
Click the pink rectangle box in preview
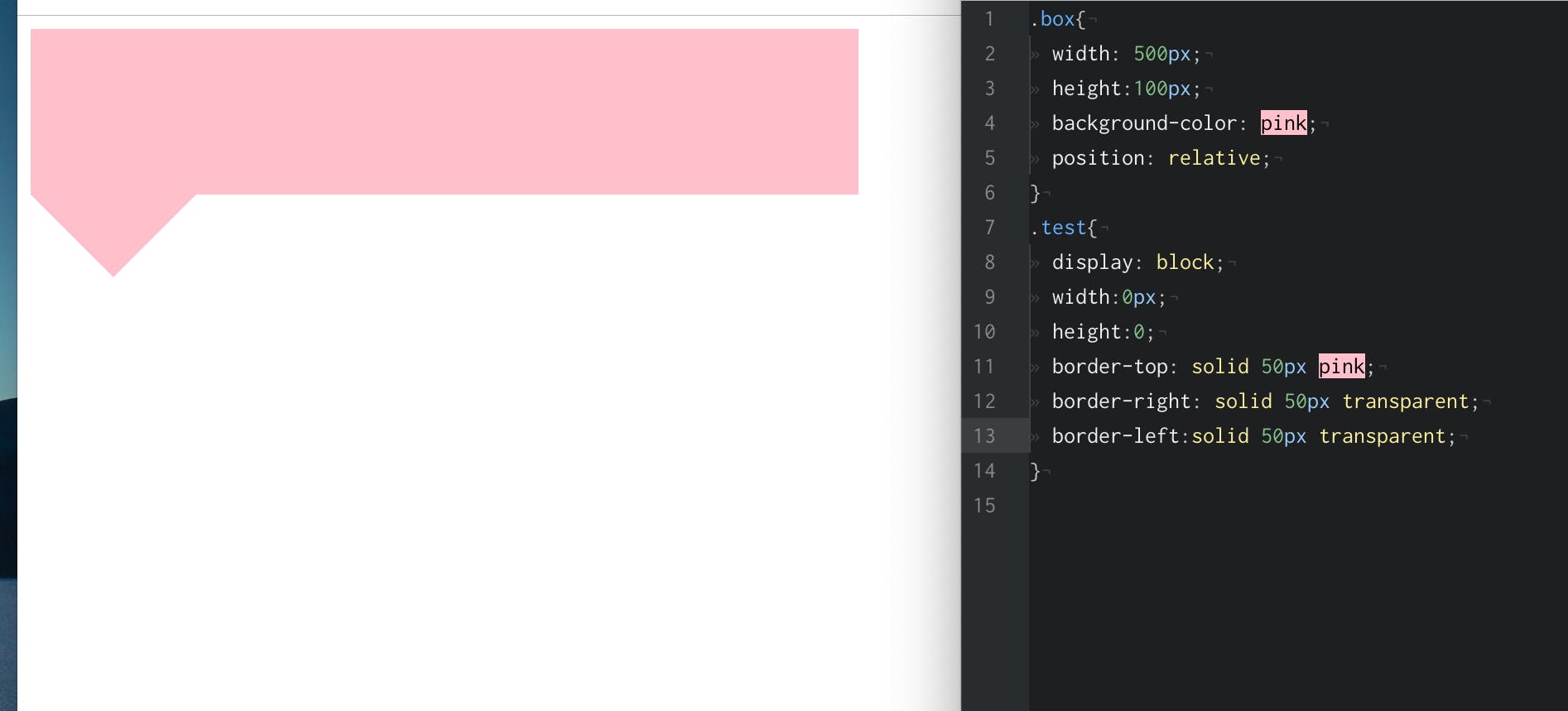click(445, 112)
